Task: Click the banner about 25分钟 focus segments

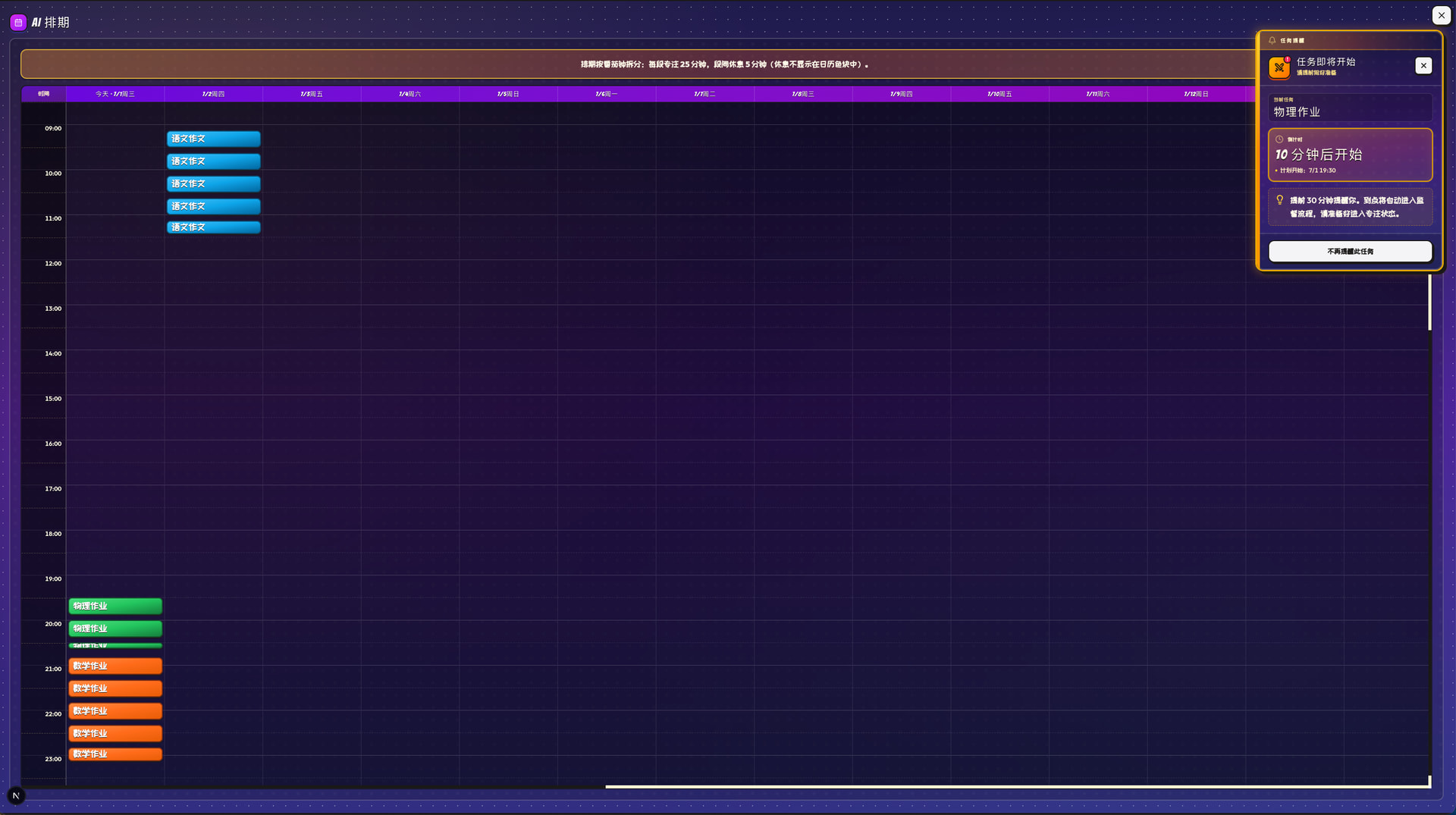Action: [x=725, y=64]
